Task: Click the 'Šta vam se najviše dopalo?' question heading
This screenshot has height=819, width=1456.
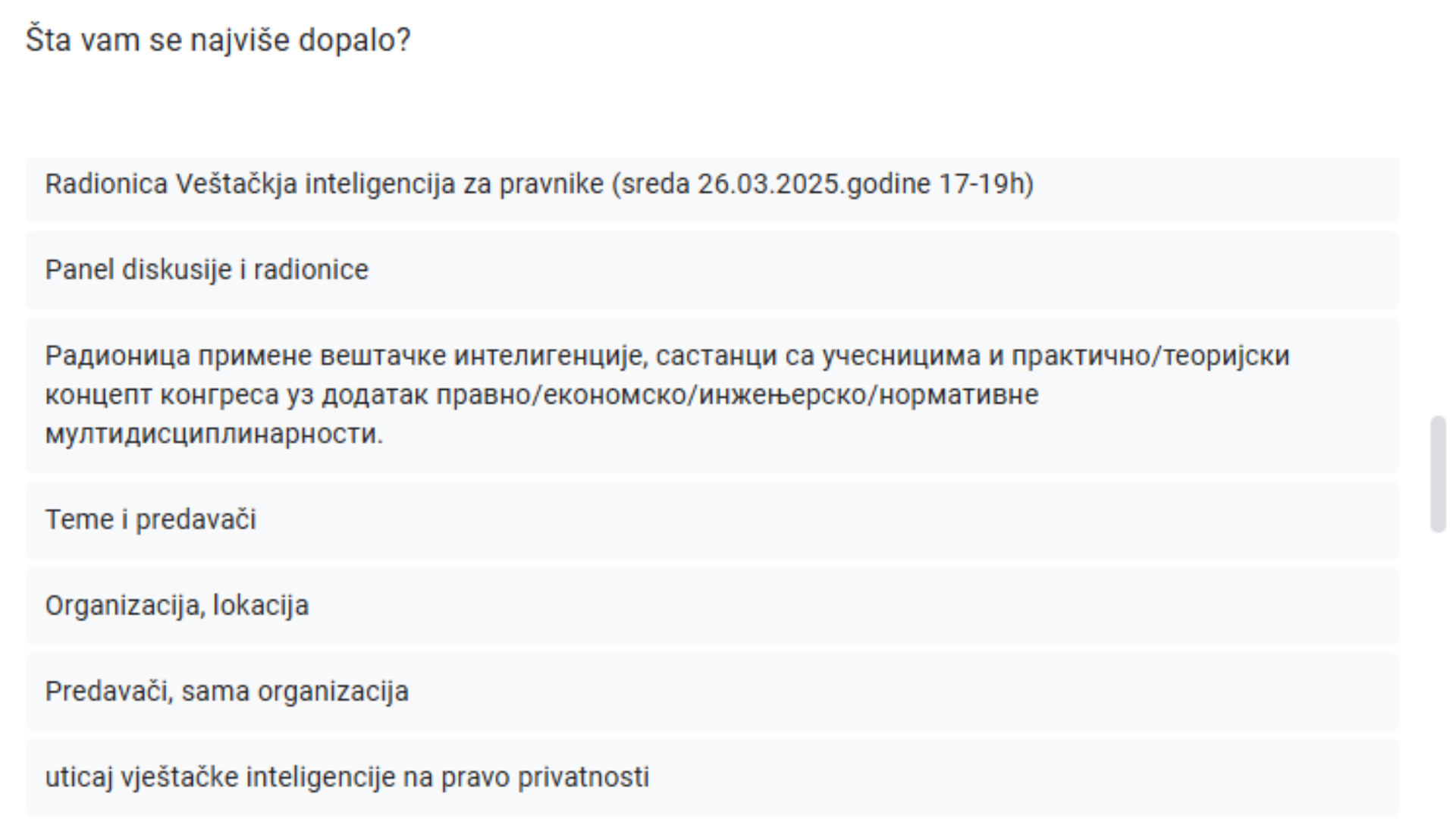Action: (x=218, y=40)
